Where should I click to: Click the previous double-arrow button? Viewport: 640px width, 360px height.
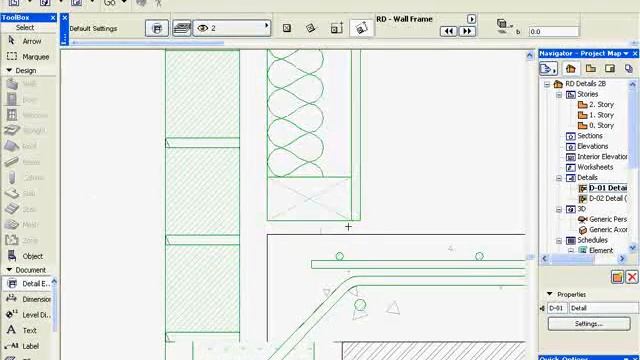(449, 31)
